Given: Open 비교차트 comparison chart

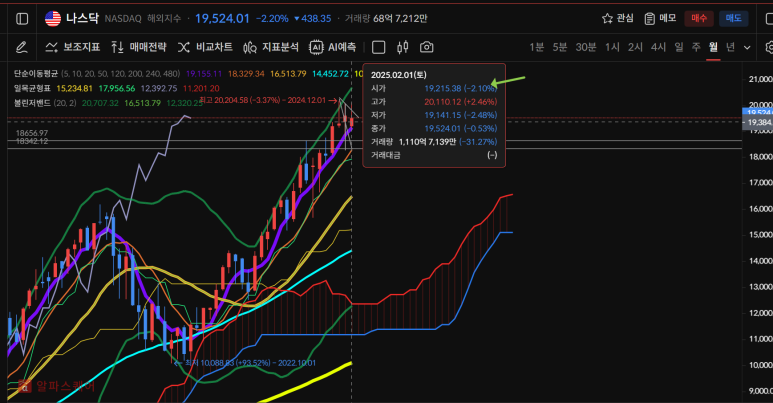Looking at the screenshot, I should click(205, 47).
